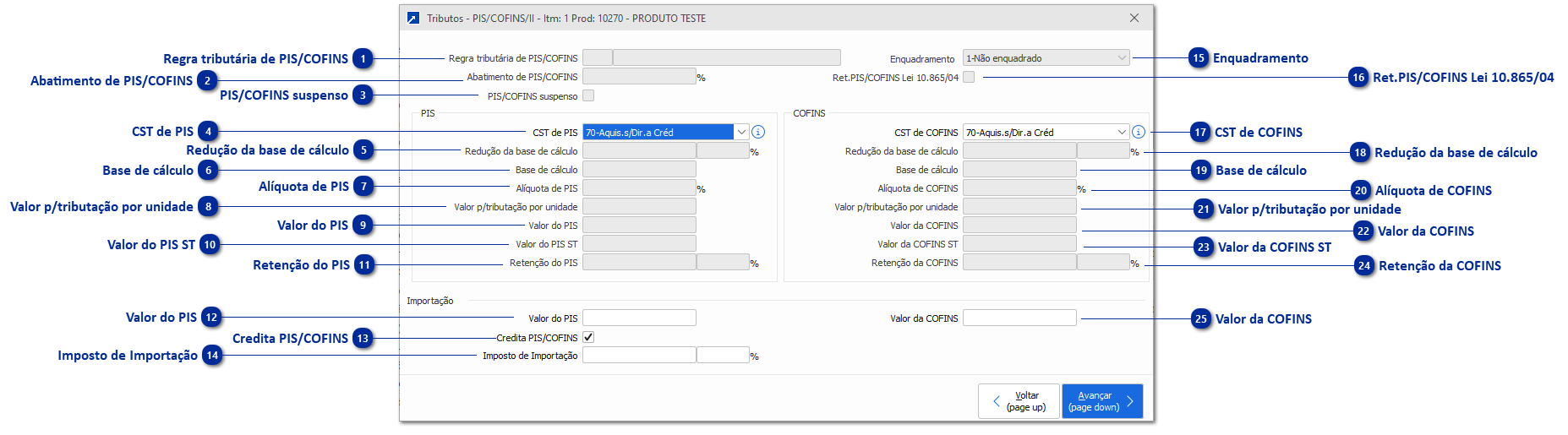1568x435 pixels.
Task: Click the info icon beside CST de COFINS
Action: pos(1139,133)
